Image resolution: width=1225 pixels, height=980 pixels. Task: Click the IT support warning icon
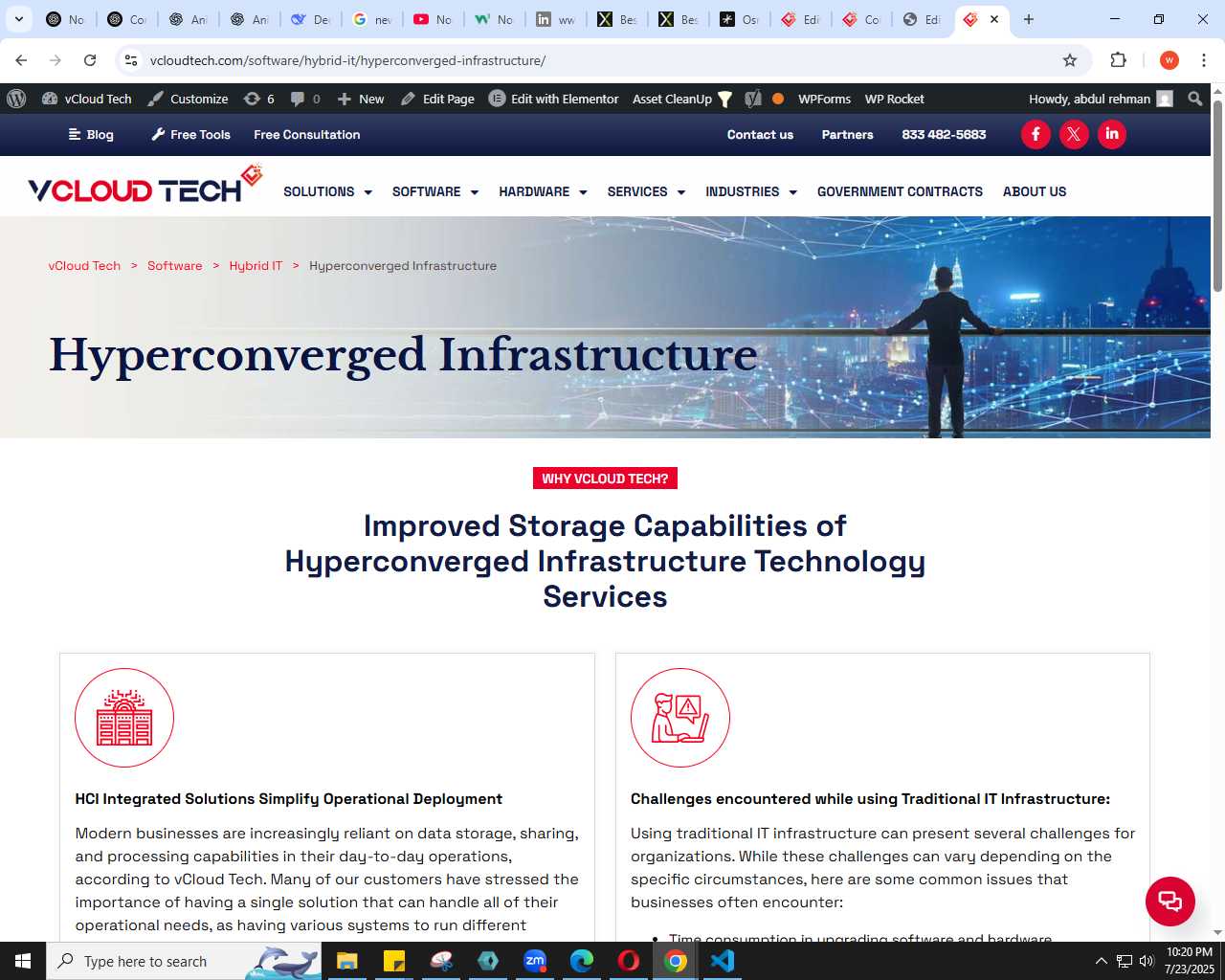(680, 718)
